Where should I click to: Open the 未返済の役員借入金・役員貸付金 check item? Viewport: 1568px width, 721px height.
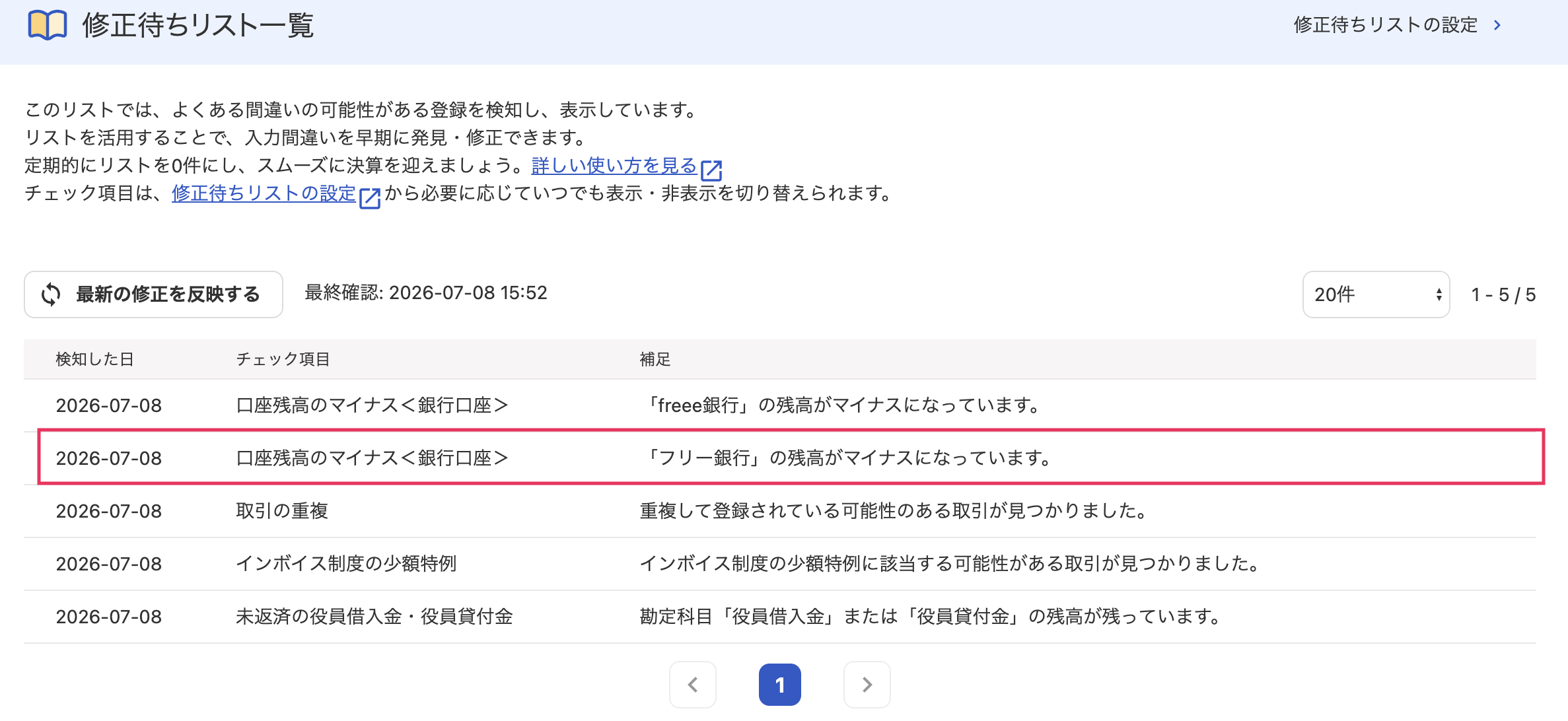coord(374,617)
